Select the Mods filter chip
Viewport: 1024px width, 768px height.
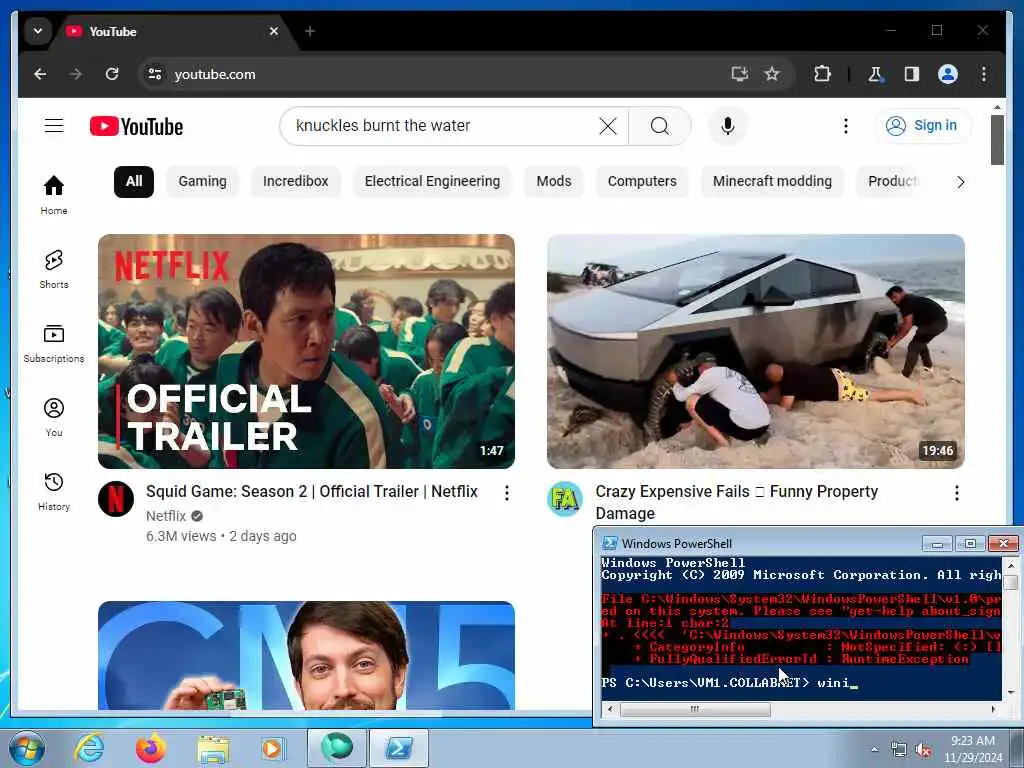tap(554, 182)
